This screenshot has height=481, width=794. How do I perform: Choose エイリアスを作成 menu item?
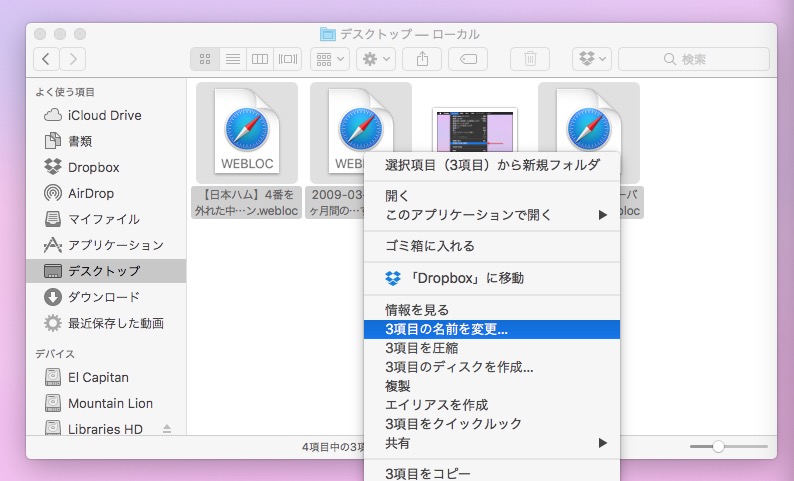click(x=492, y=405)
